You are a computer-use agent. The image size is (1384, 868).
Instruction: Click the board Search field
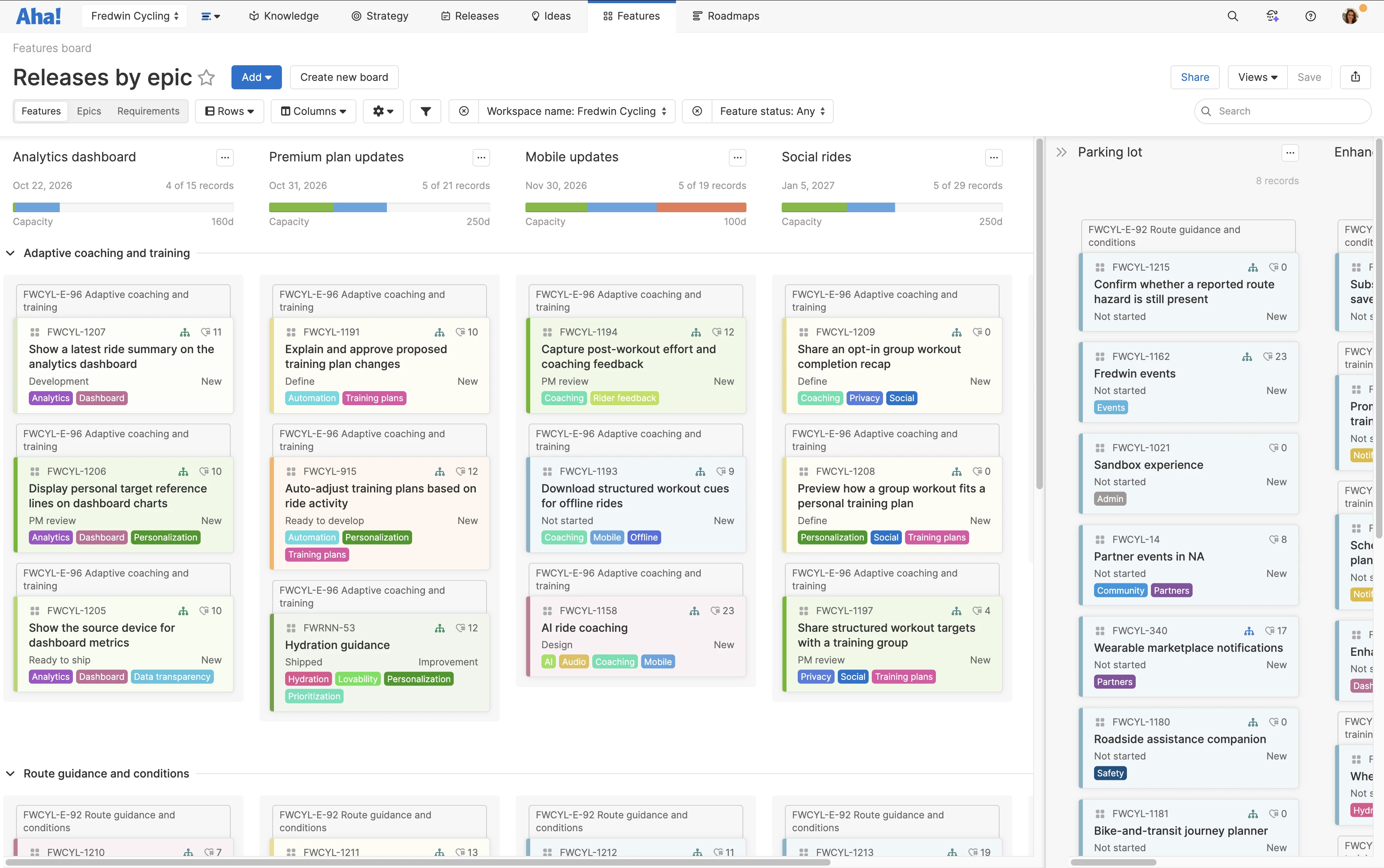pyautogui.click(x=1283, y=111)
